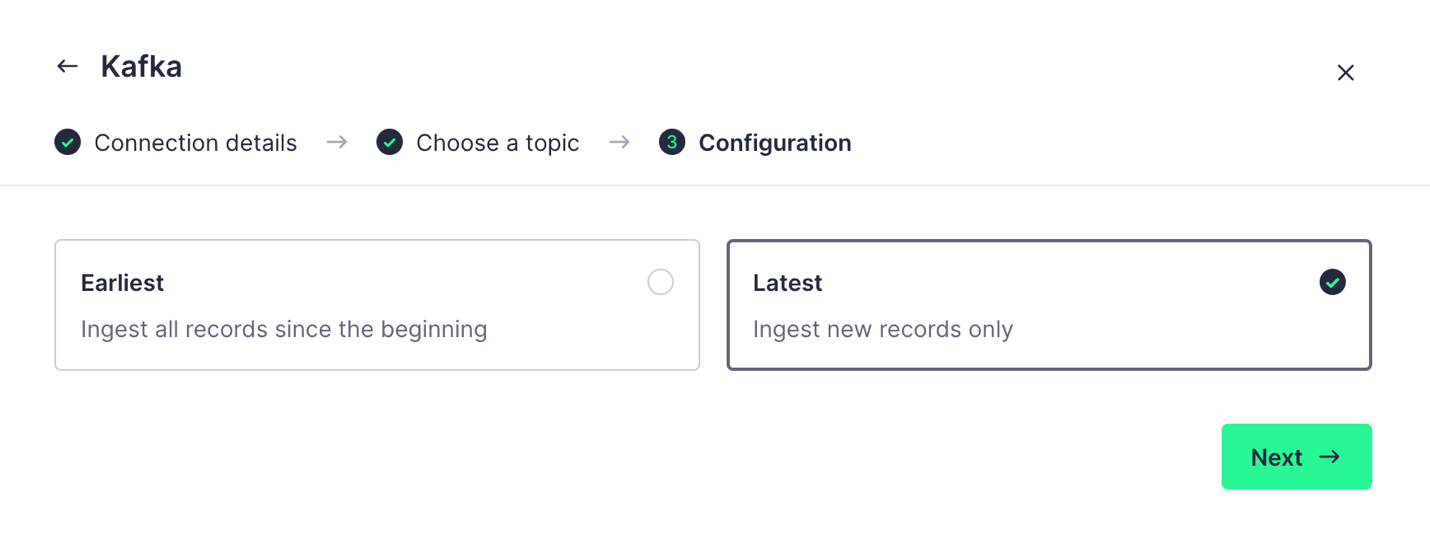
Task: Open the Connection details step
Action: (x=195, y=143)
